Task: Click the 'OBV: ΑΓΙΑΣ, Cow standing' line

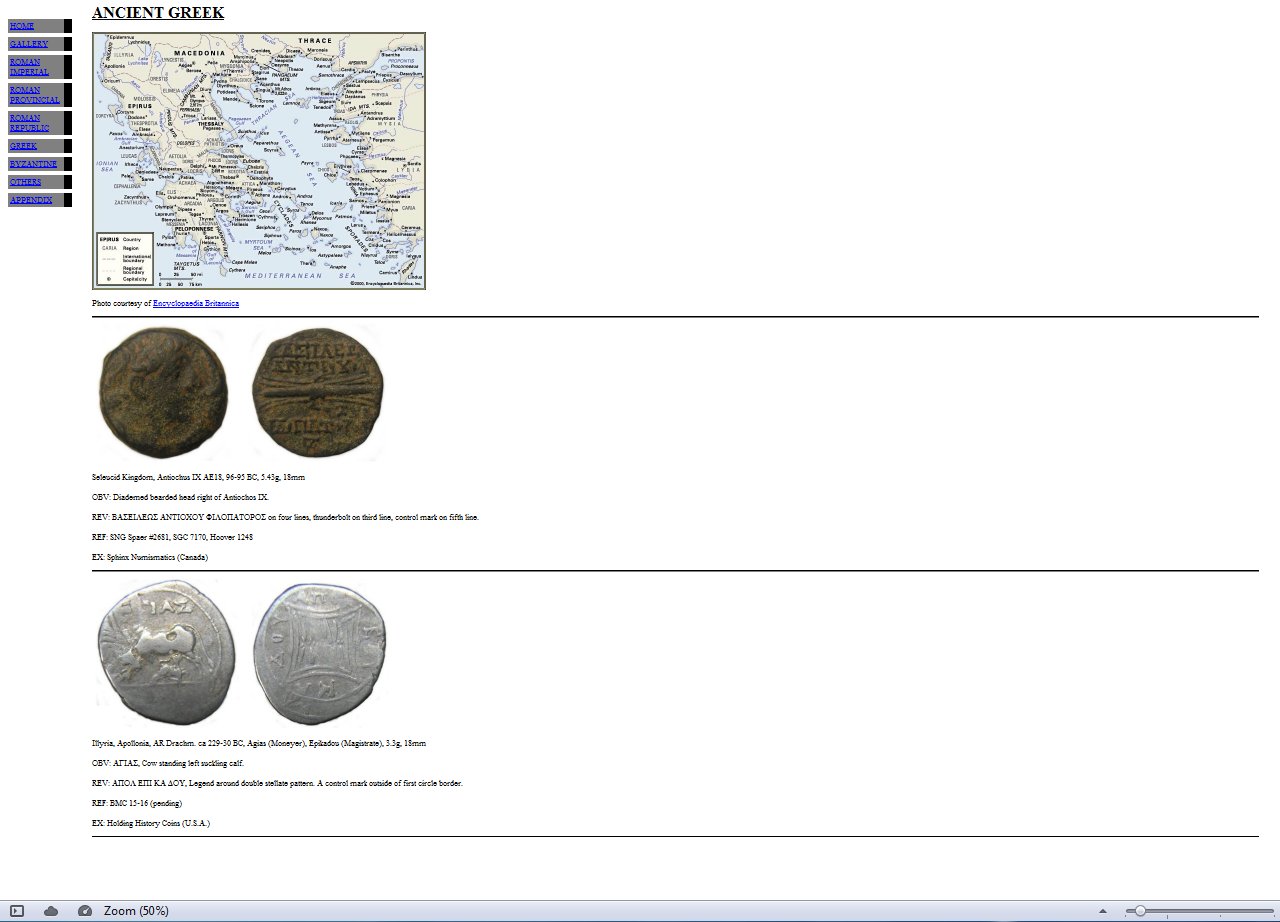Action: coord(168,763)
